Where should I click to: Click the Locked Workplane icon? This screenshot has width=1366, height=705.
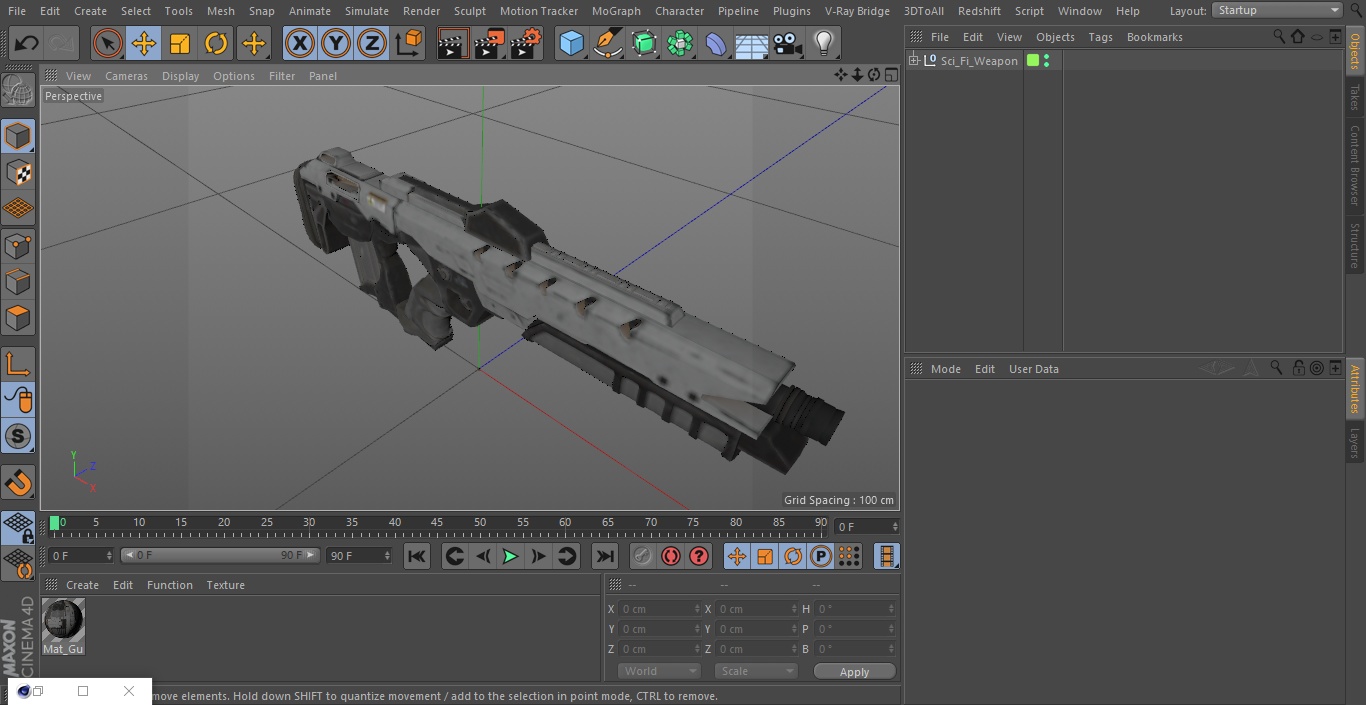point(18,528)
